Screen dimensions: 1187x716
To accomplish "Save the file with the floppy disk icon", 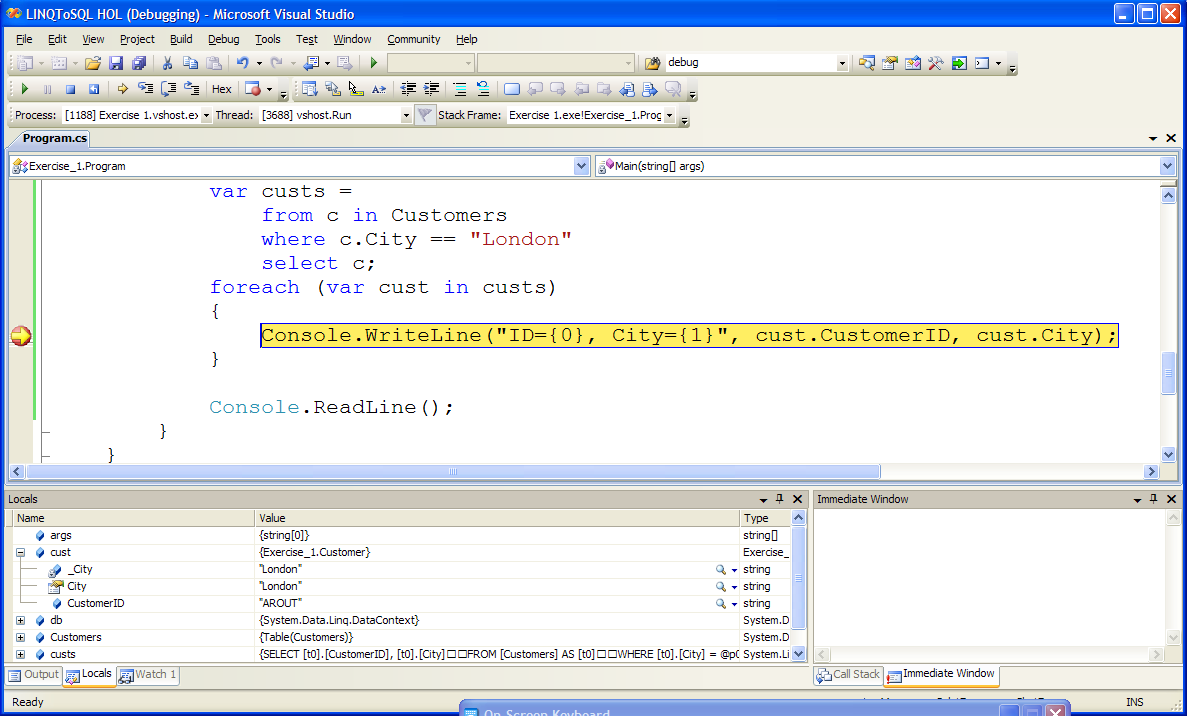I will (x=116, y=64).
